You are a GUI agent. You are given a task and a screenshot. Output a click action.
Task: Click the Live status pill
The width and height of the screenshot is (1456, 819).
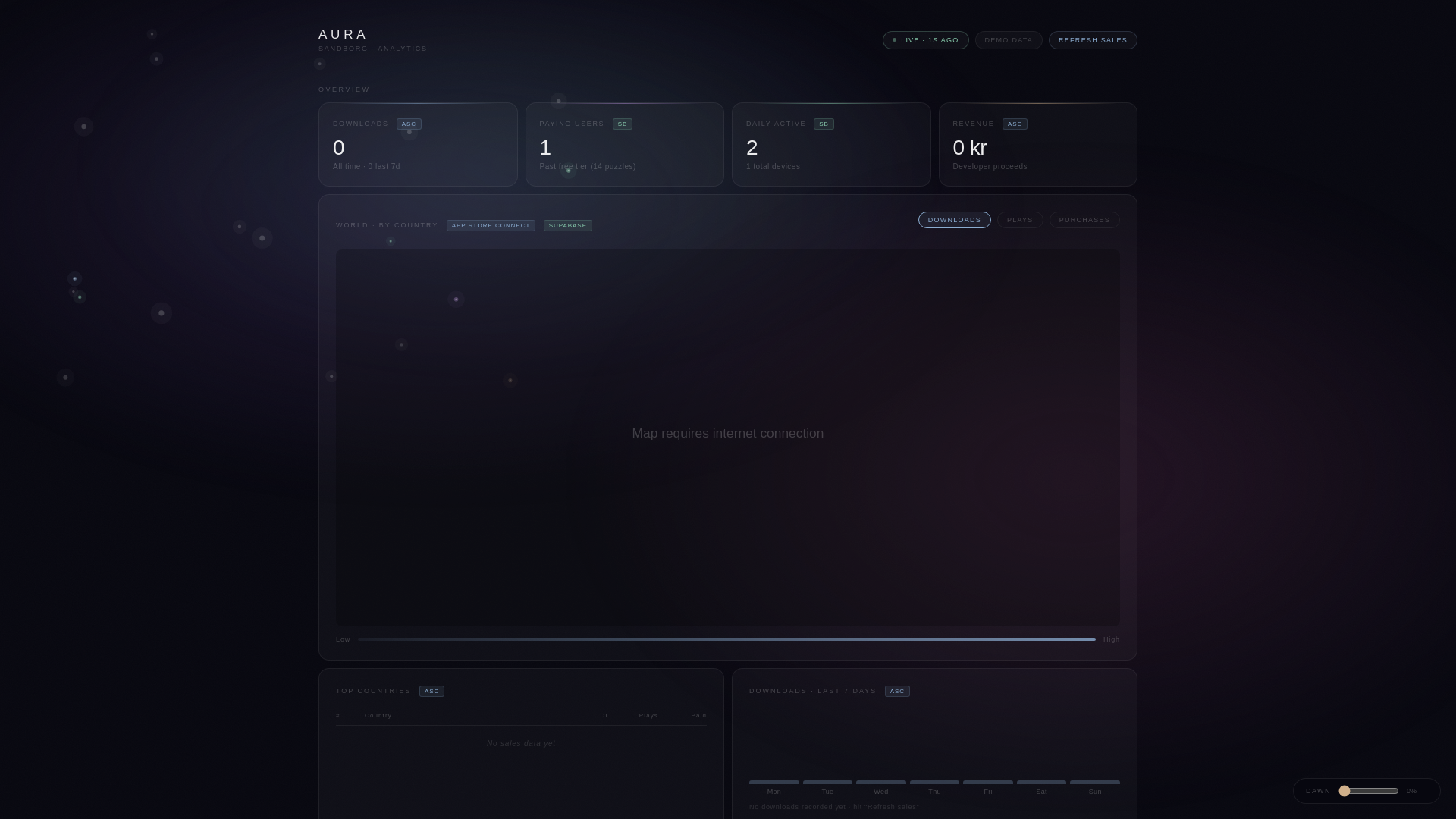coord(925,40)
